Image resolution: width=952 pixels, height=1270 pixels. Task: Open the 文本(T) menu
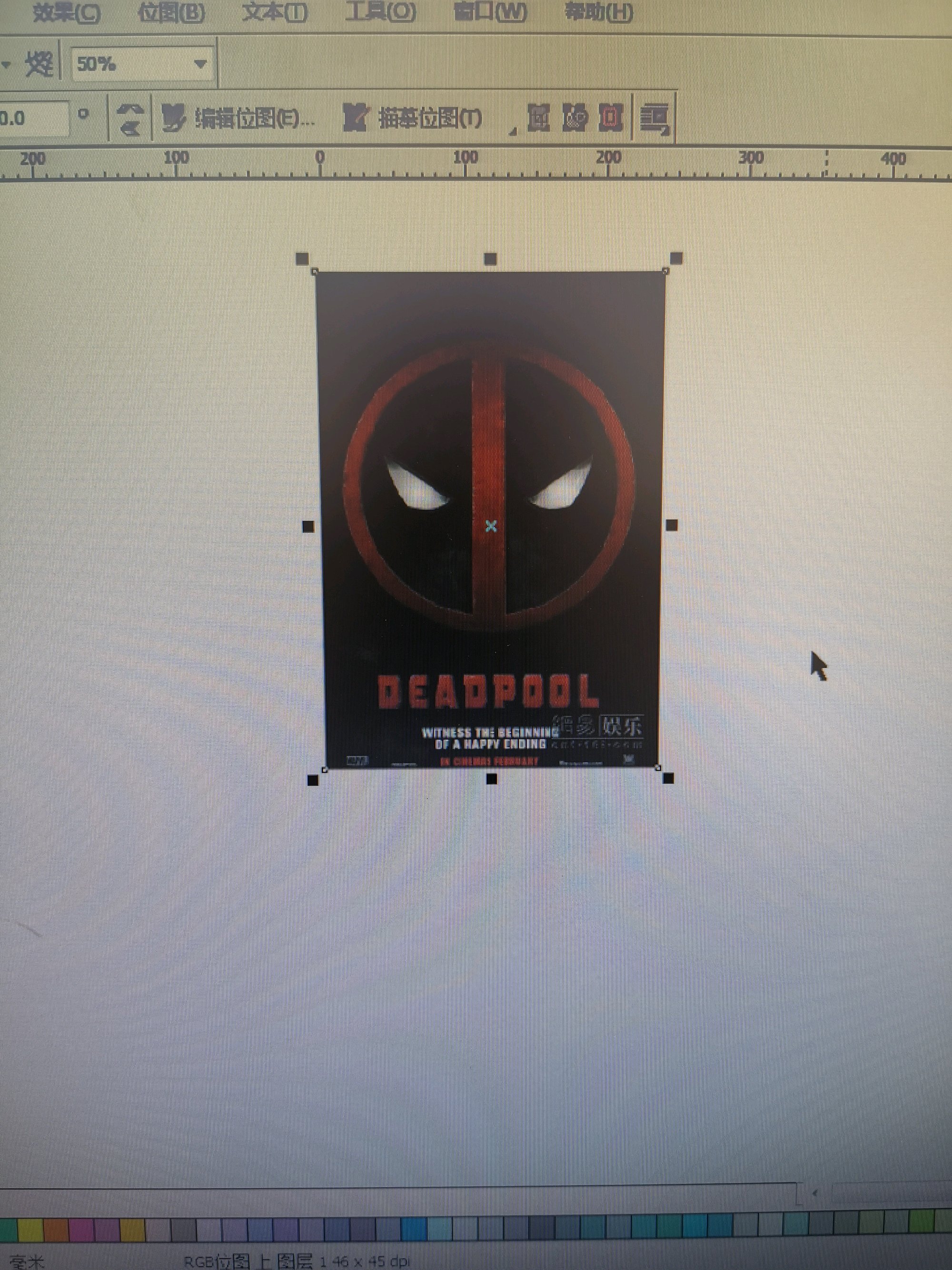(x=274, y=11)
